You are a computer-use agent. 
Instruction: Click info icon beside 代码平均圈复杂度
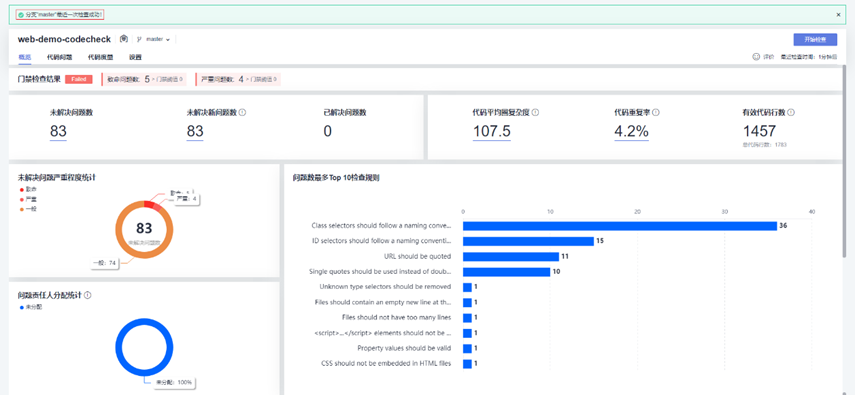coord(535,112)
